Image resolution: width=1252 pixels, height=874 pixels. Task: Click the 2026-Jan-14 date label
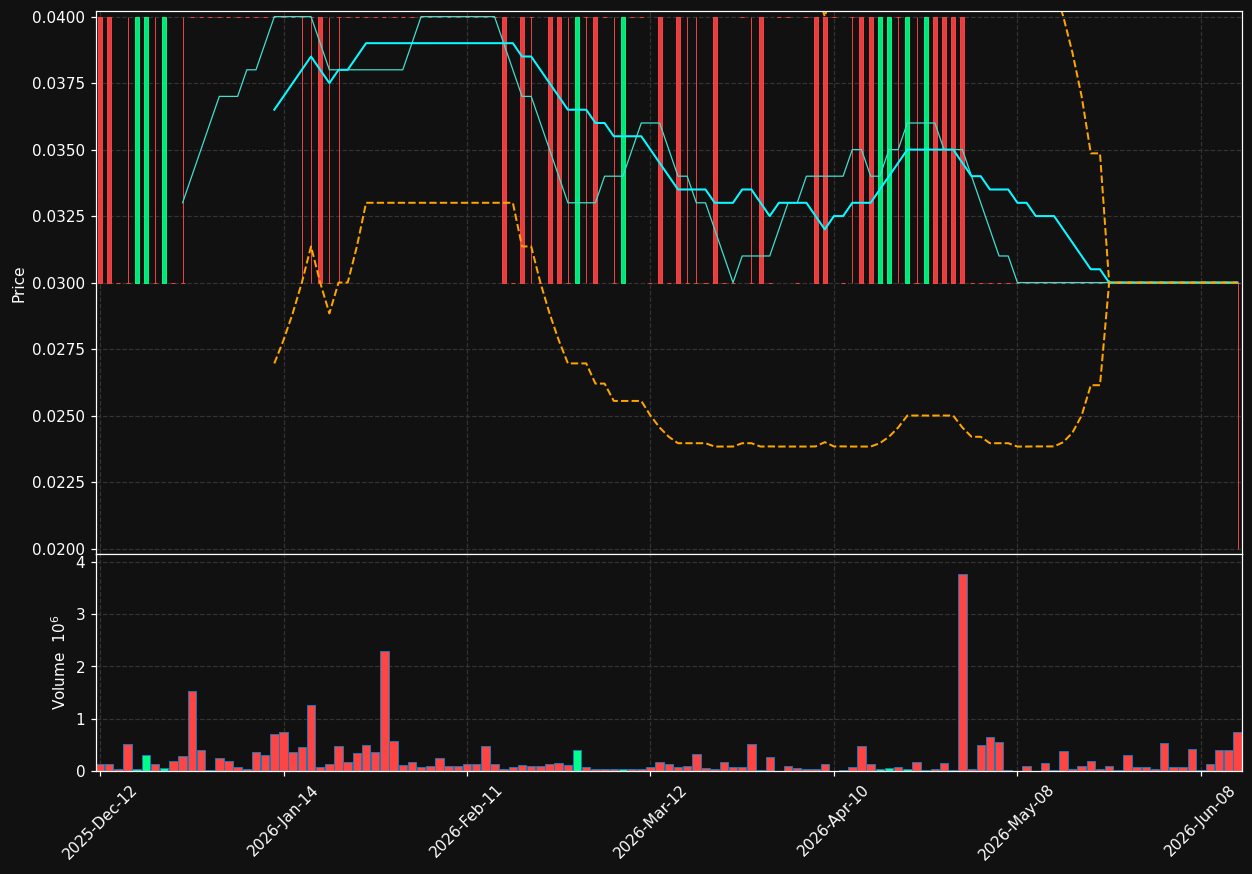(282, 822)
